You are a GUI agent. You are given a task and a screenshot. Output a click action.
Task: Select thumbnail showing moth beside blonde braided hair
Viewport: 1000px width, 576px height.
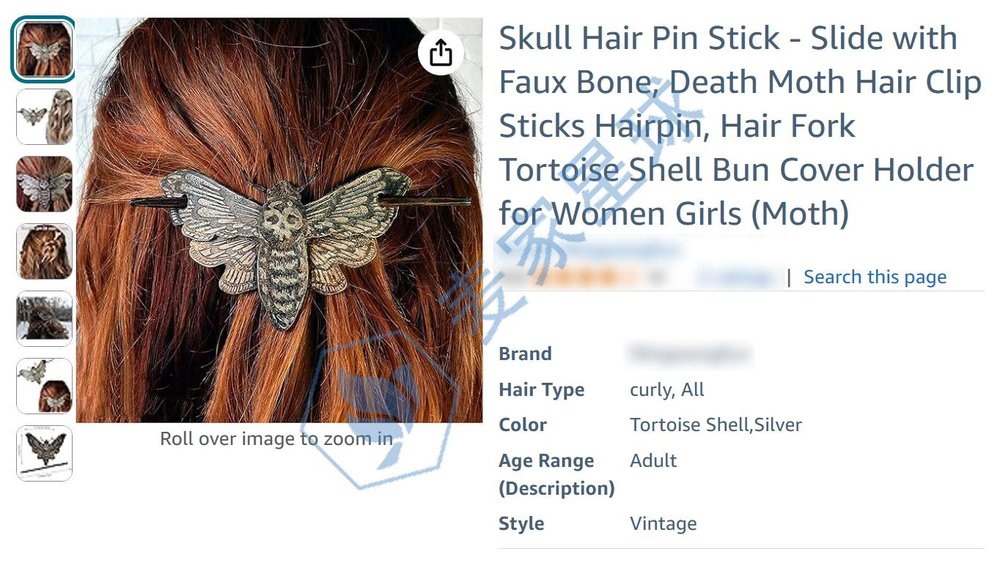tap(44, 117)
